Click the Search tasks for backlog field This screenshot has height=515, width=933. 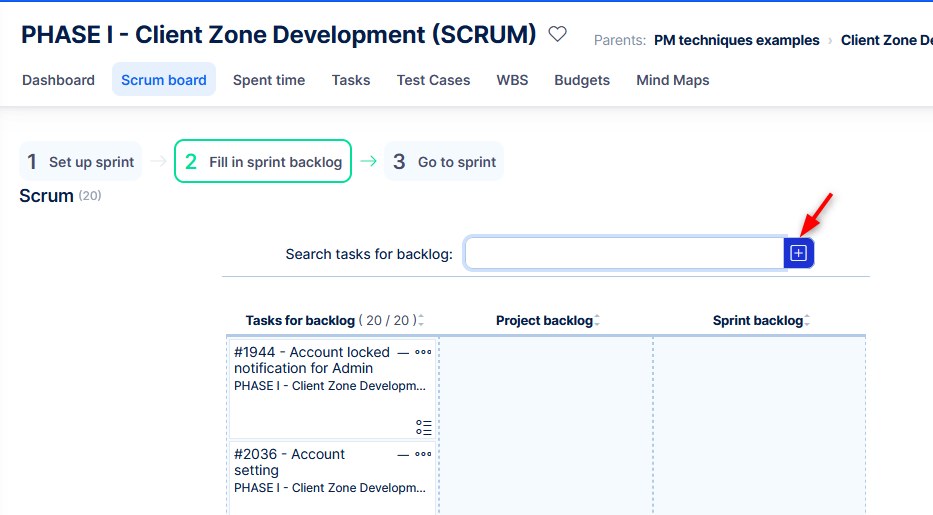point(624,254)
